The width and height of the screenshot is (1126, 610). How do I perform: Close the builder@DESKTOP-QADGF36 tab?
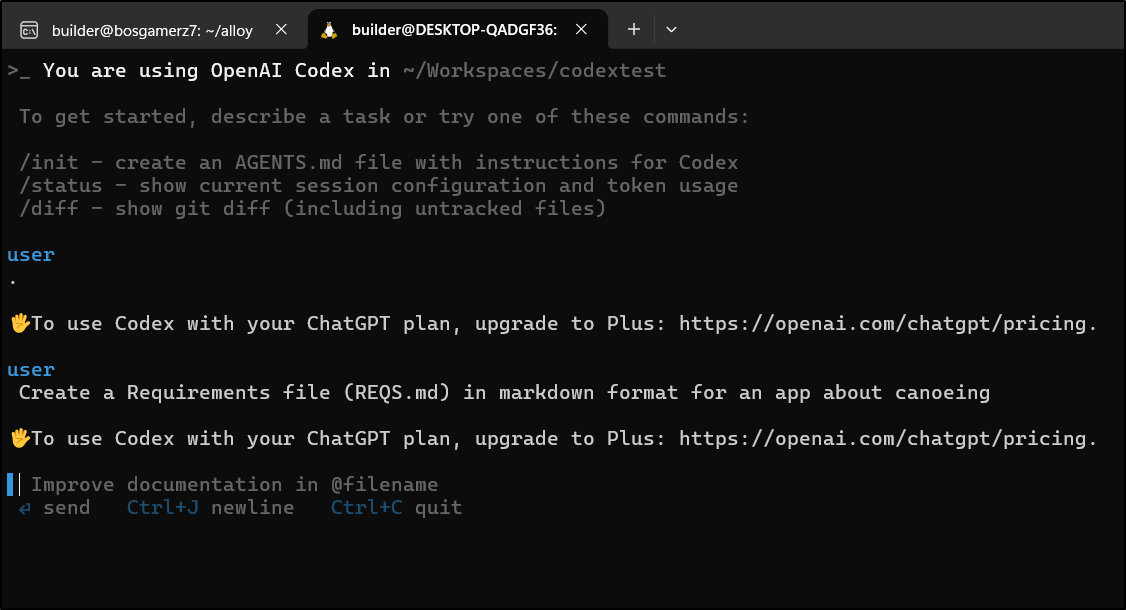click(582, 29)
